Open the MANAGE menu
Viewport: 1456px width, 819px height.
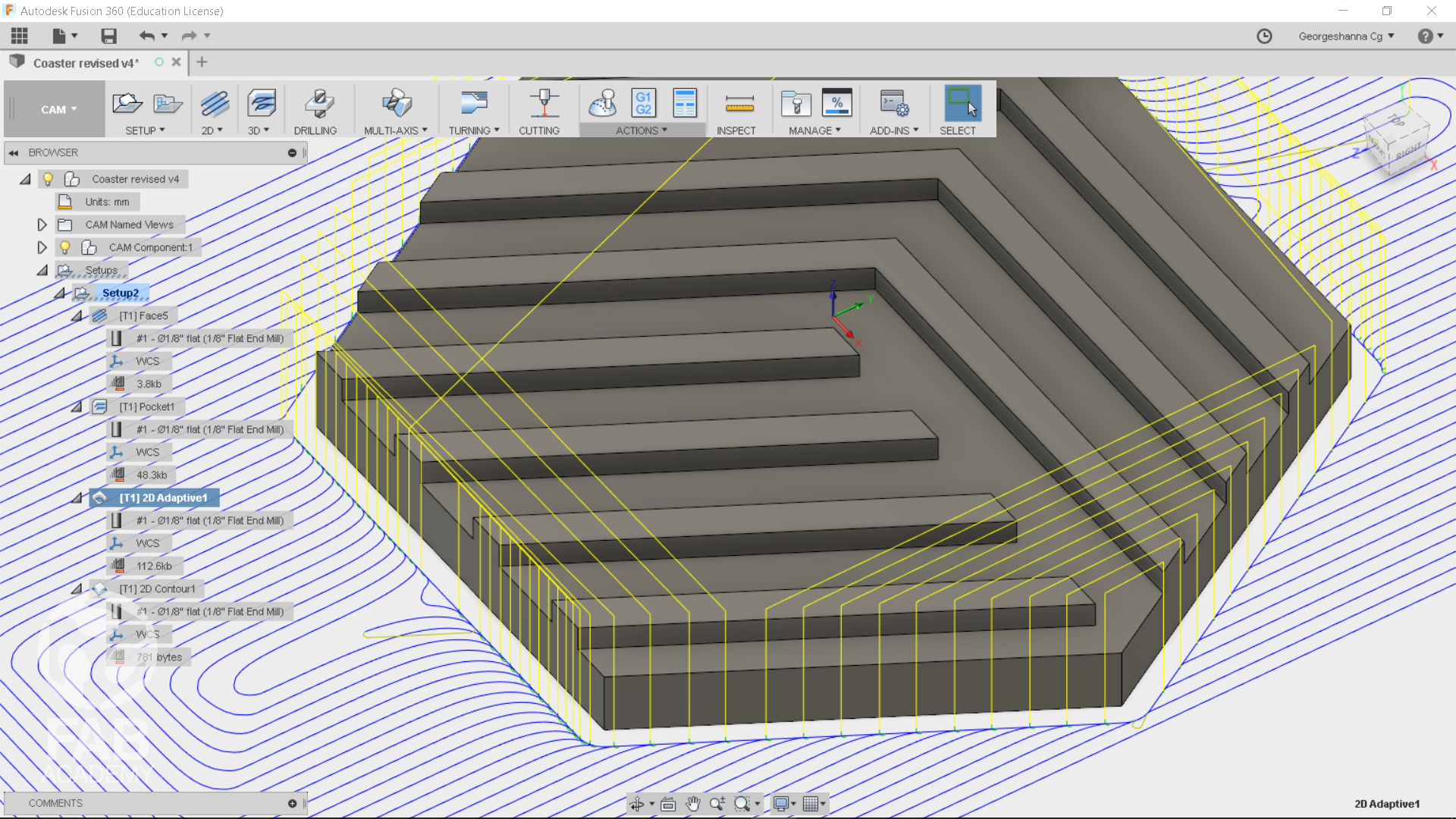point(814,130)
